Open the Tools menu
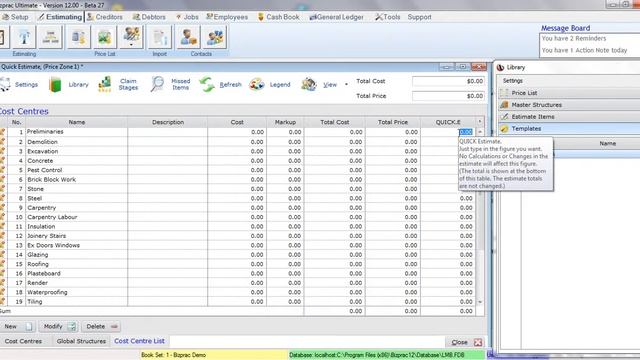Image resolution: width=640 pixels, height=360 pixels. [388, 17]
